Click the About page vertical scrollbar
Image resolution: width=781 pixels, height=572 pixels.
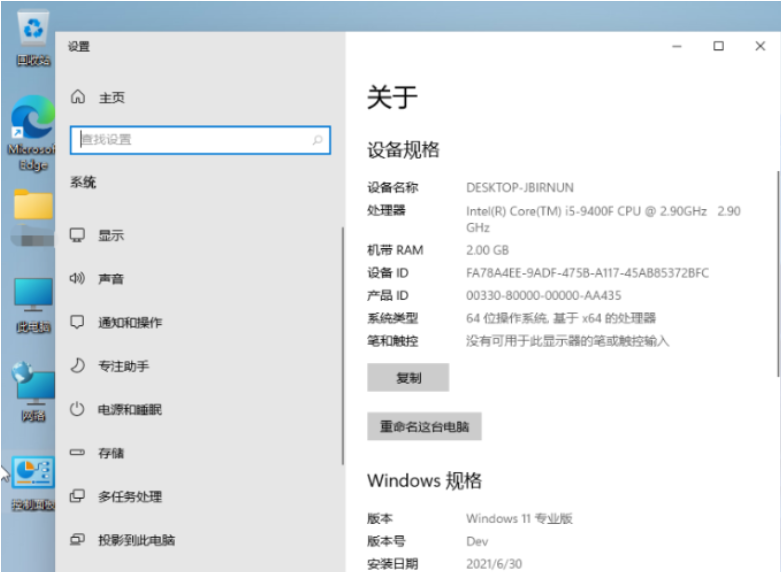[777, 270]
